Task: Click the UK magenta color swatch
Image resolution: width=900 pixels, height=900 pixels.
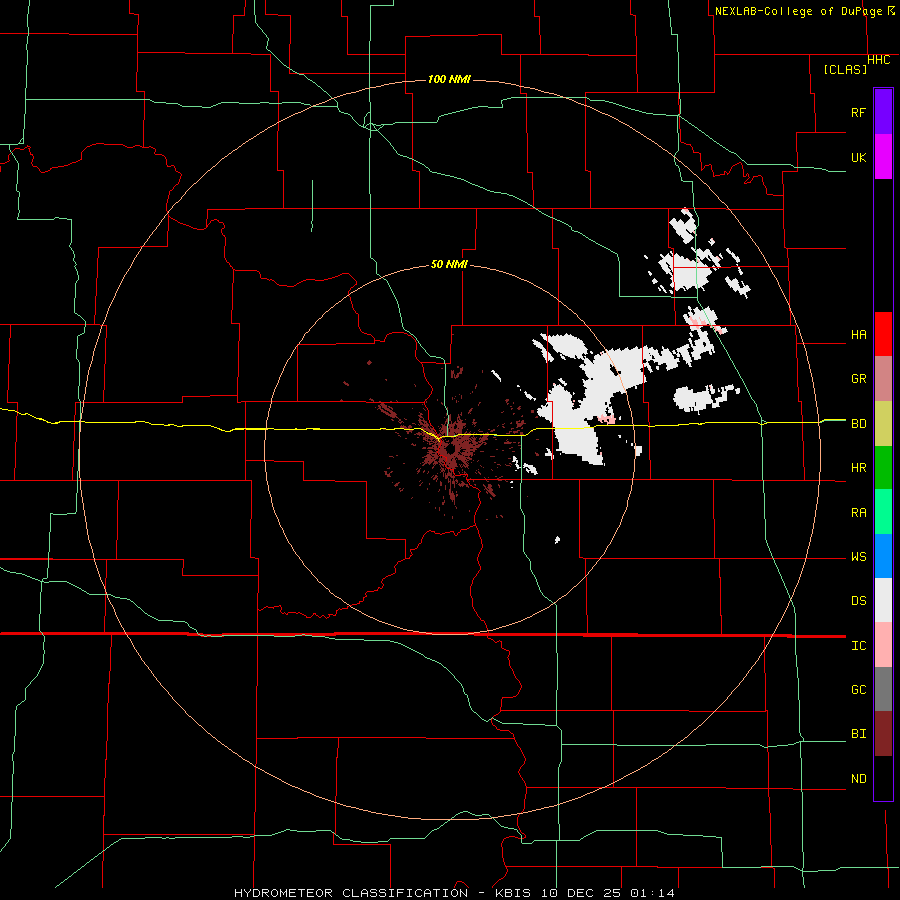Action: pyautogui.click(x=883, y=157)
